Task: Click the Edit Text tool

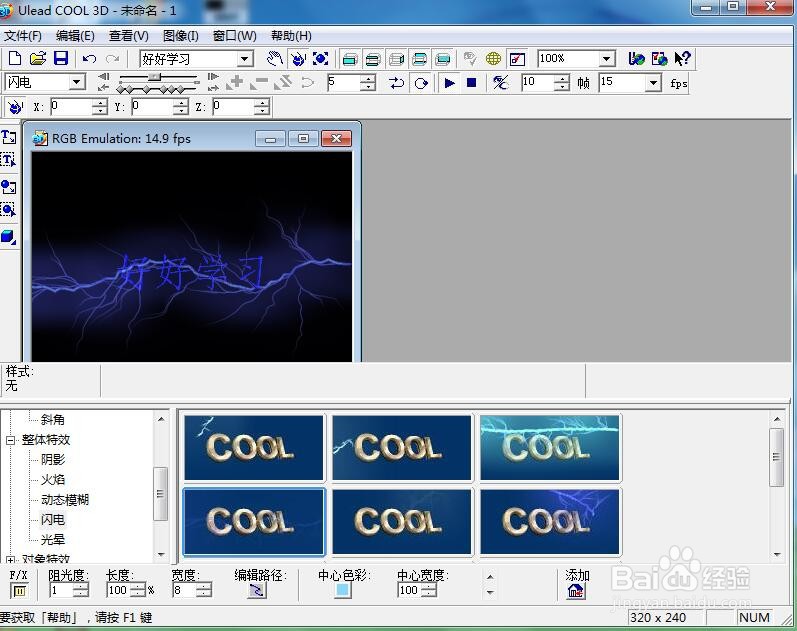Action: tap(9, 161)
